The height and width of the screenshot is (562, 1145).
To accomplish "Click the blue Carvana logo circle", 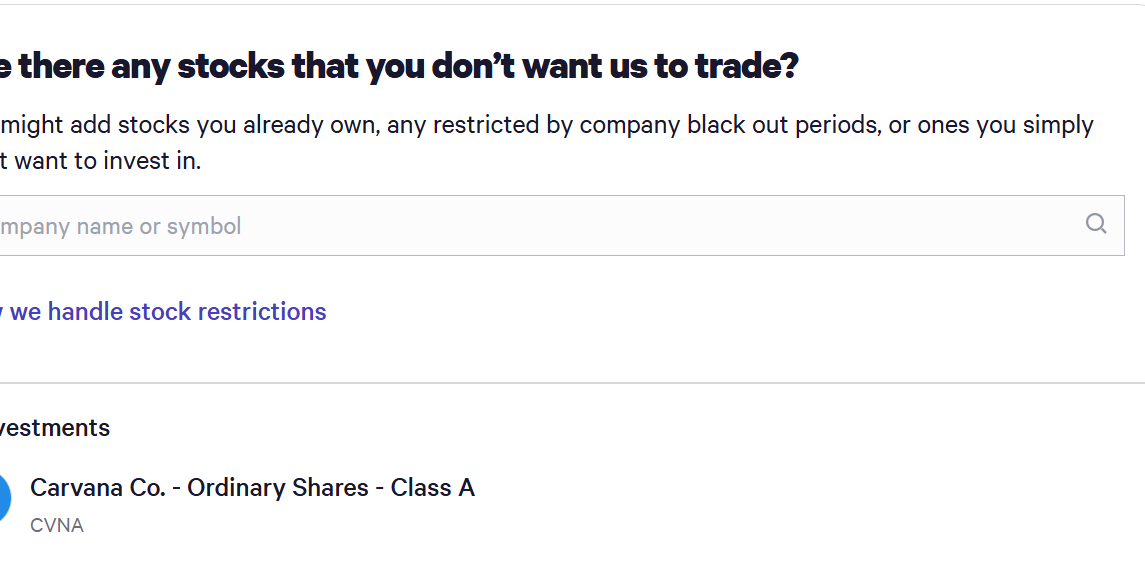I will (x=3, y=499).
